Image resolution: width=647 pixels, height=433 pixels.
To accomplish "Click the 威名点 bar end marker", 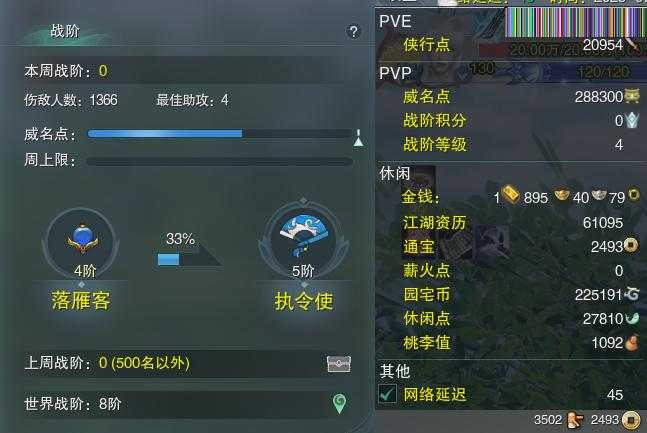I will (x=359, y=138).
